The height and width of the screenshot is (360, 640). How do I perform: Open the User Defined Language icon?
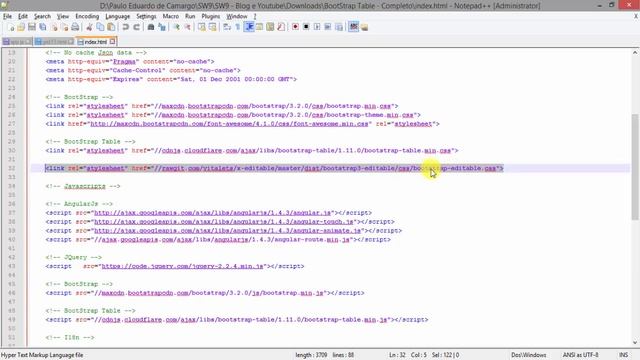[259, 27]
